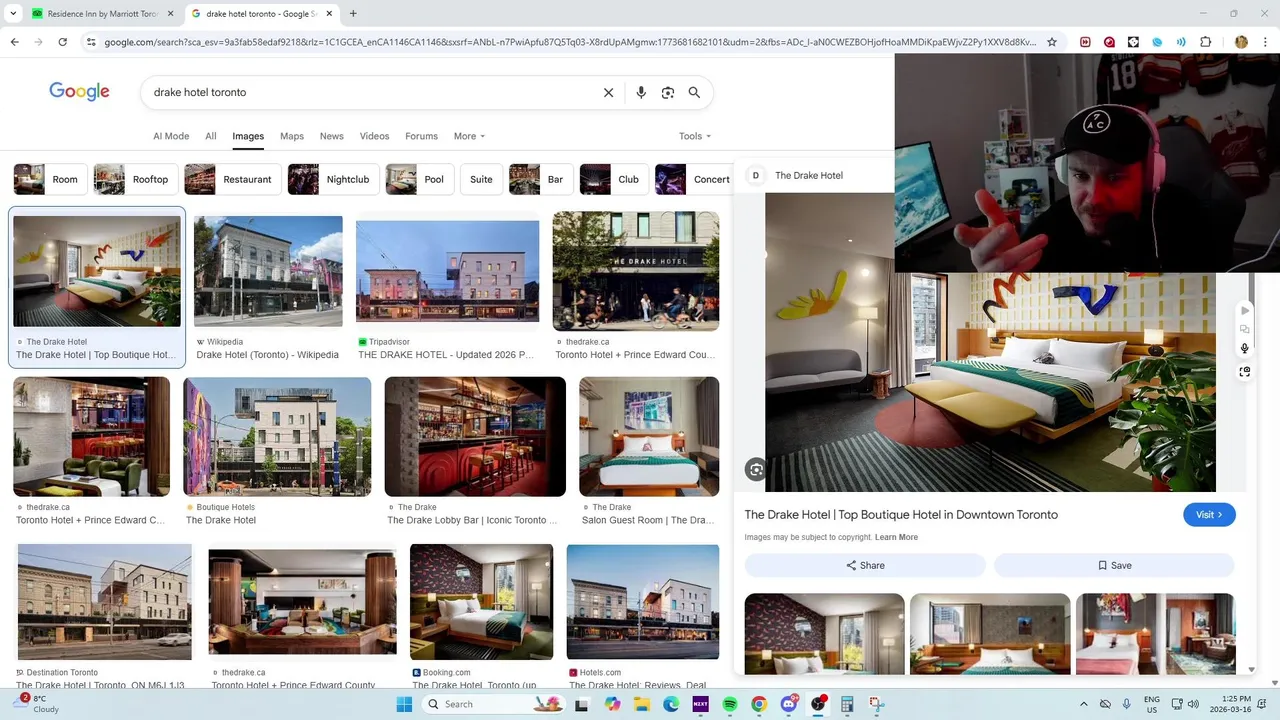Expand the More search categories dropdown
This screenshot has width=1280, height=720.
[469, 136]
